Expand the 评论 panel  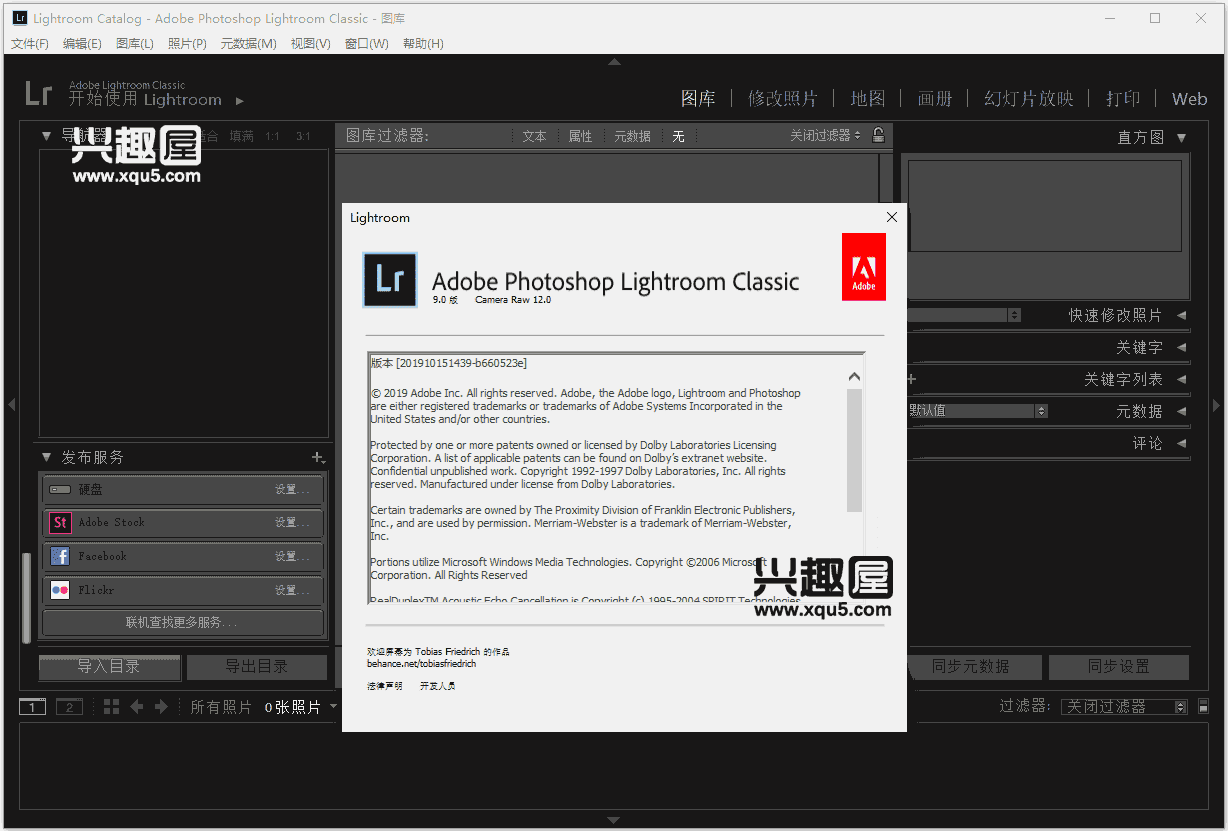pyautogui.click(x=1182, y=443)
